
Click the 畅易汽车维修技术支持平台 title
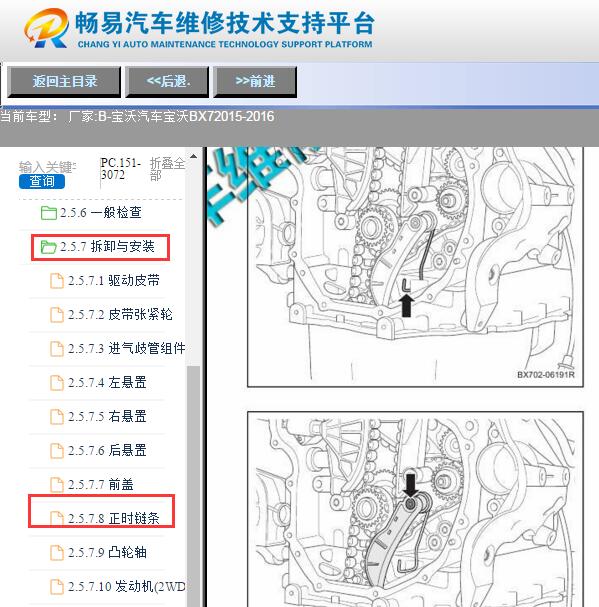tap(225, 23)
